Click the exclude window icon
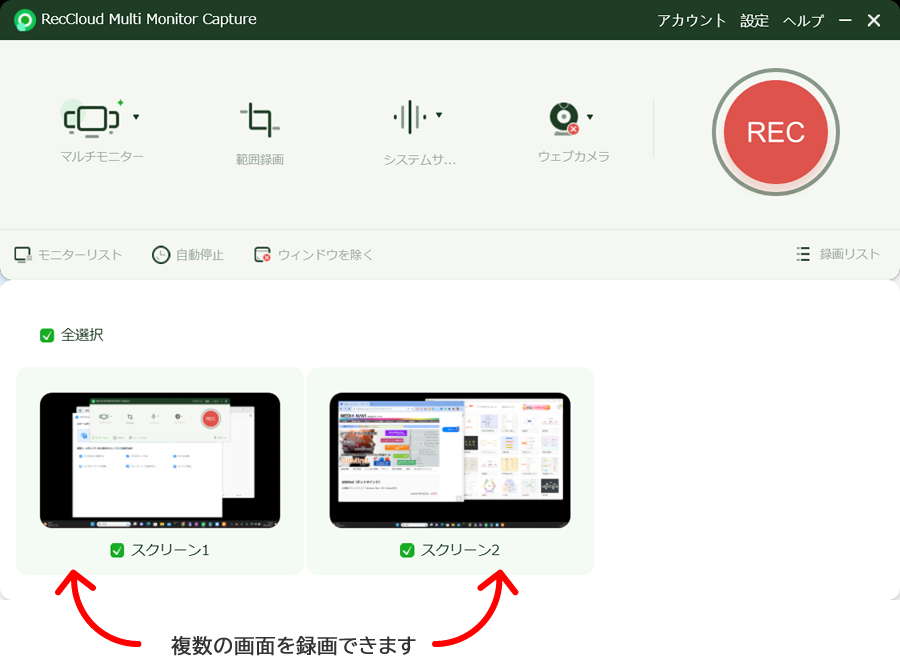This screenshot has height=656, width=900. [x=262, y=255]
